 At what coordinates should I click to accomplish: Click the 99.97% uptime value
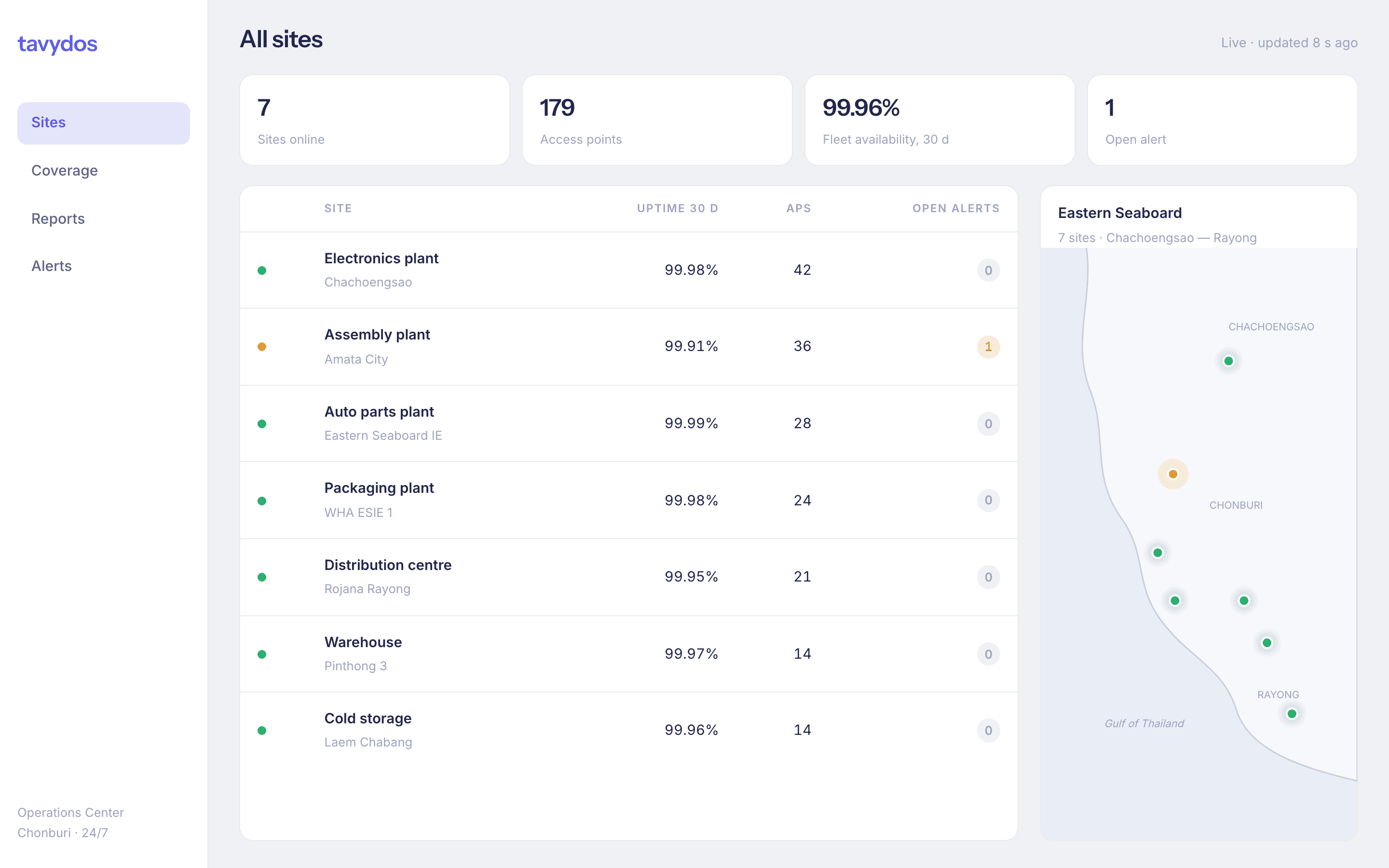tap(691, 653)
